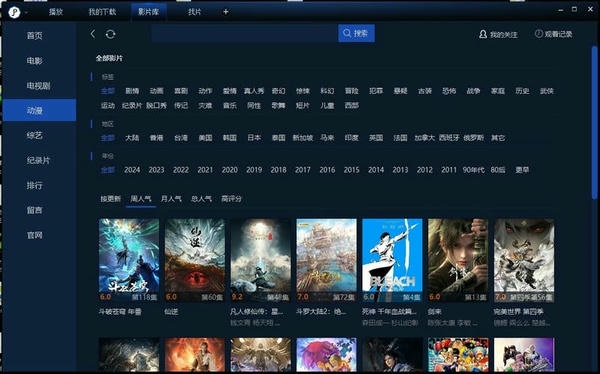Click the 搜索 search button
Viewport: 600px width, 374px height.
356,33
